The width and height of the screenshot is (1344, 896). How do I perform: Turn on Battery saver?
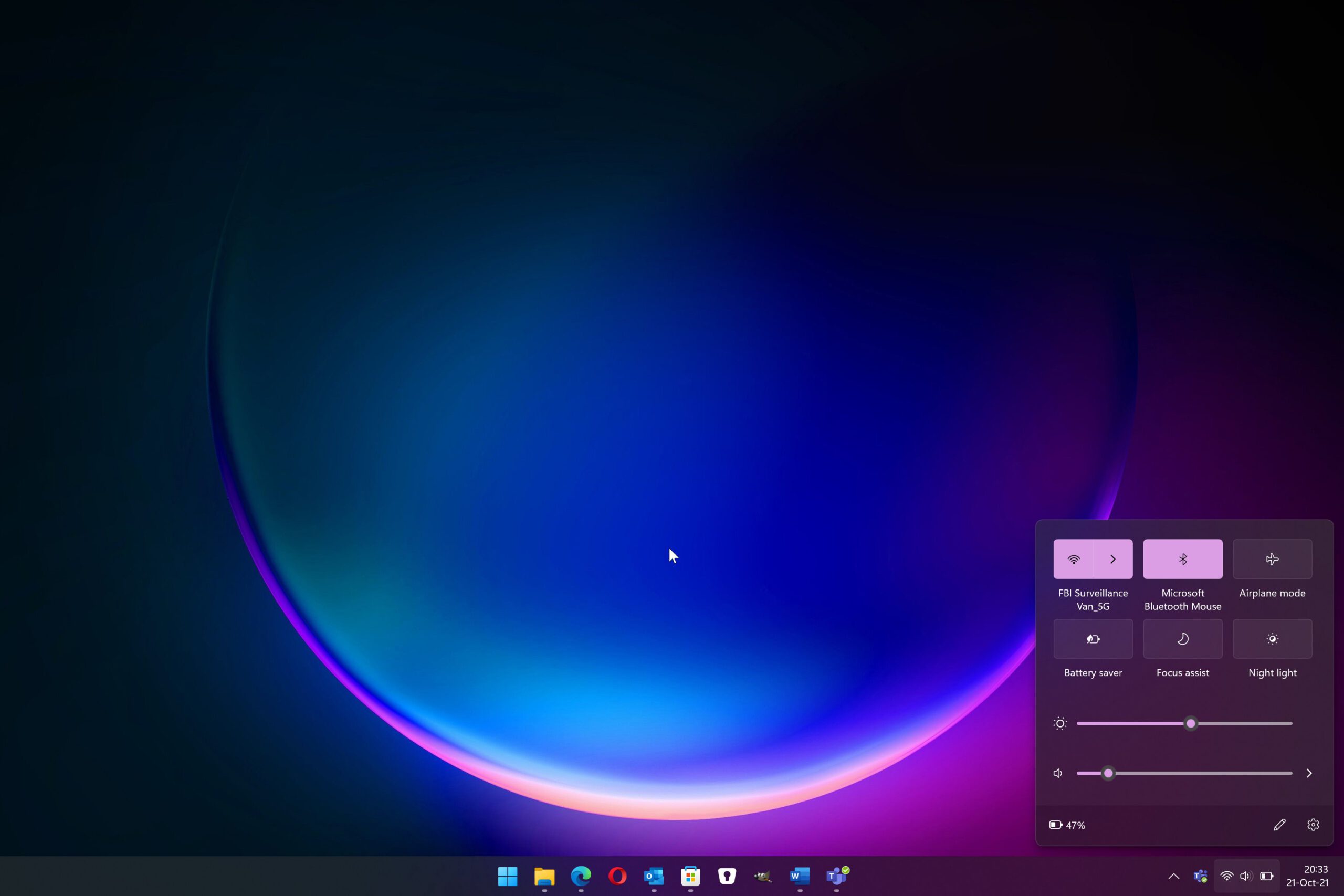1093,639
